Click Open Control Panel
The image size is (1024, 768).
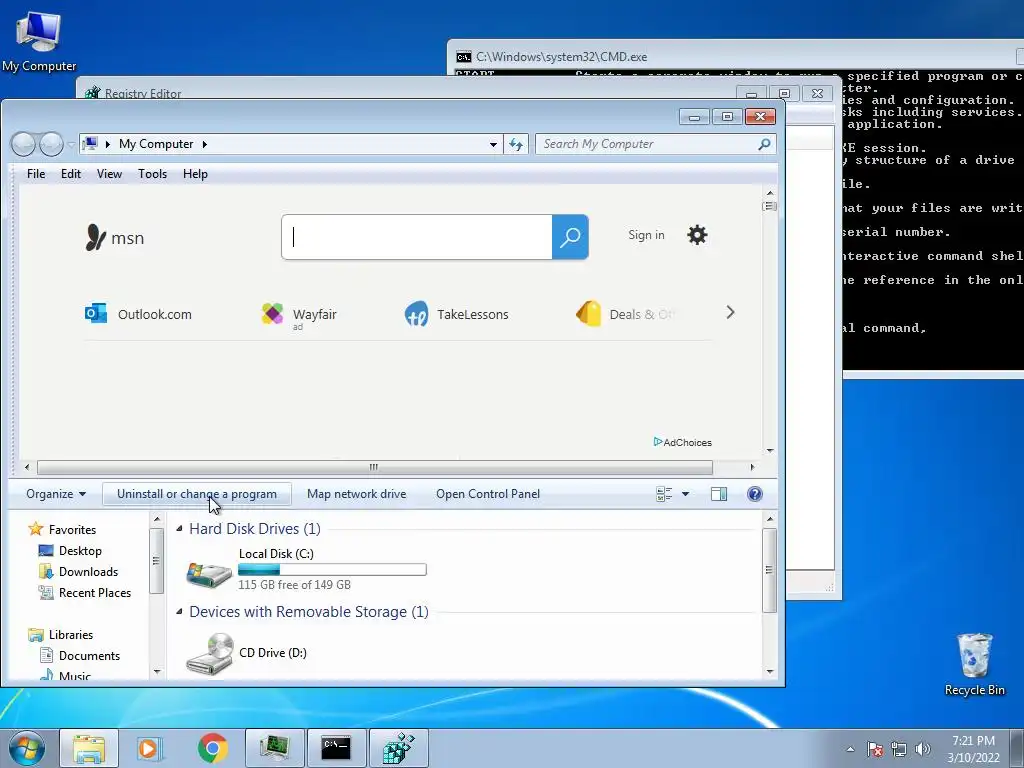point(488,494)
